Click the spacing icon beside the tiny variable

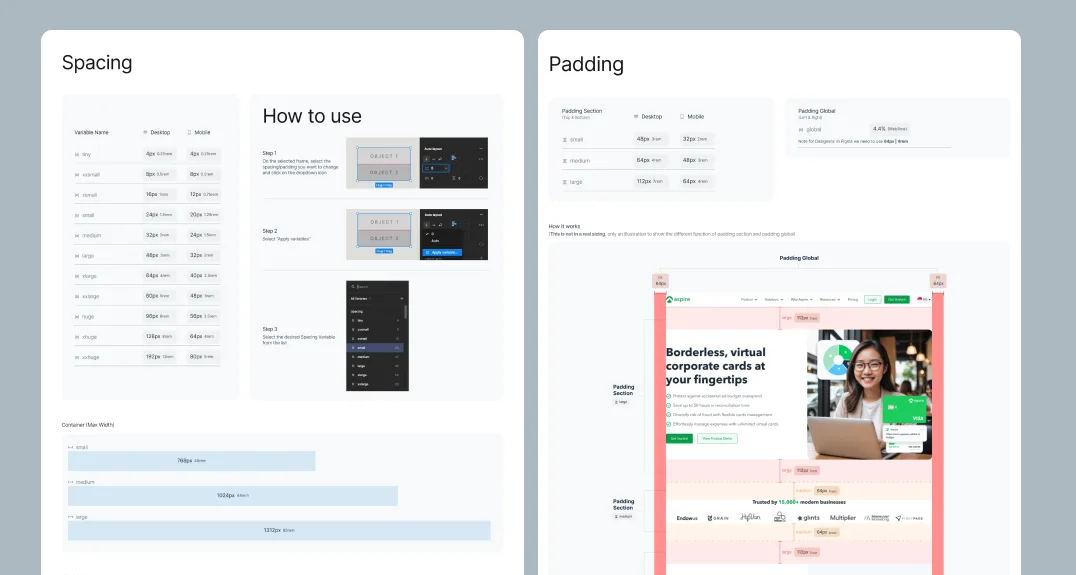coord(77,154)
